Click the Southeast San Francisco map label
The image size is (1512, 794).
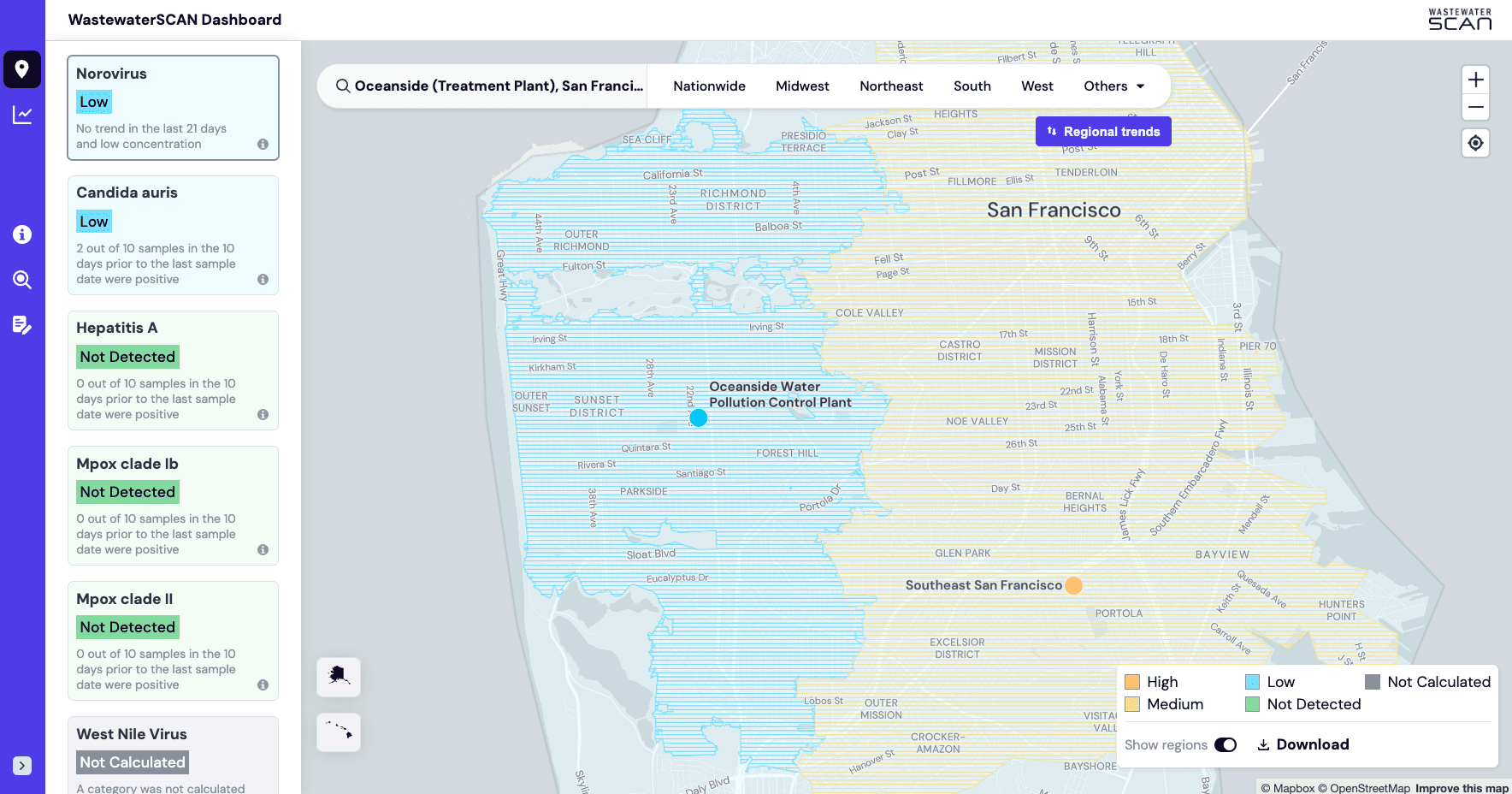pyautogui.click(x=983, y=585)
